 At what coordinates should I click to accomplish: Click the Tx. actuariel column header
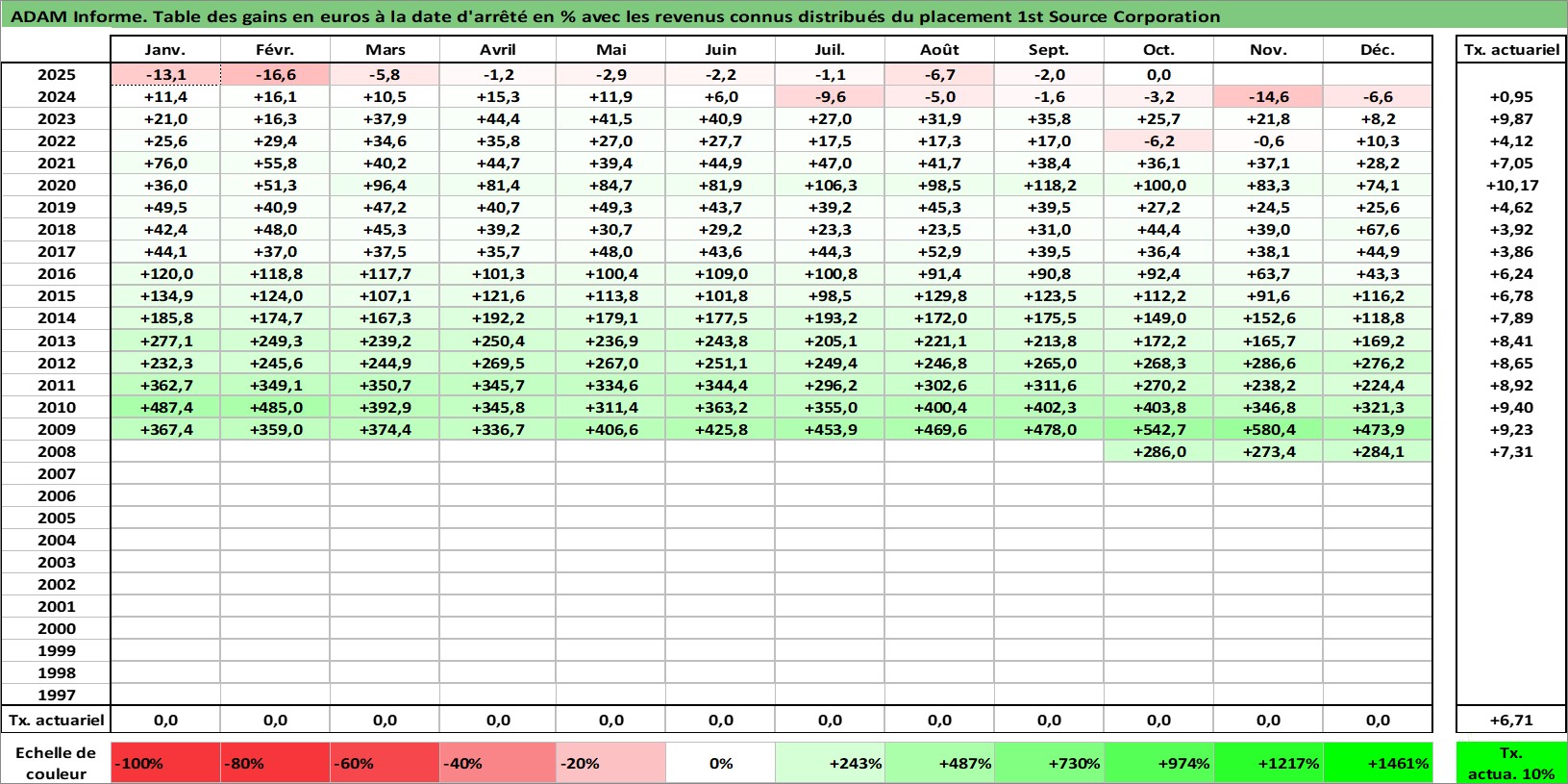coord(1511,49)
